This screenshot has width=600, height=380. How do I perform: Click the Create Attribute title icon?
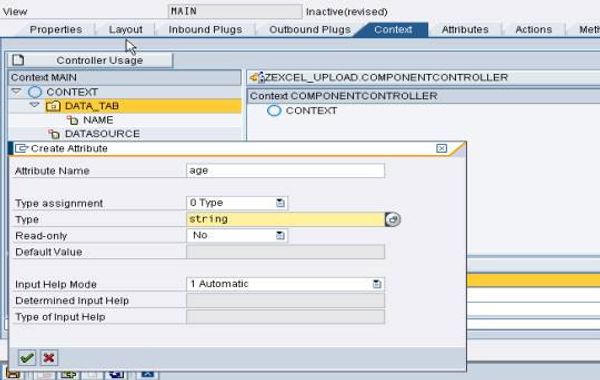[21, 148]
